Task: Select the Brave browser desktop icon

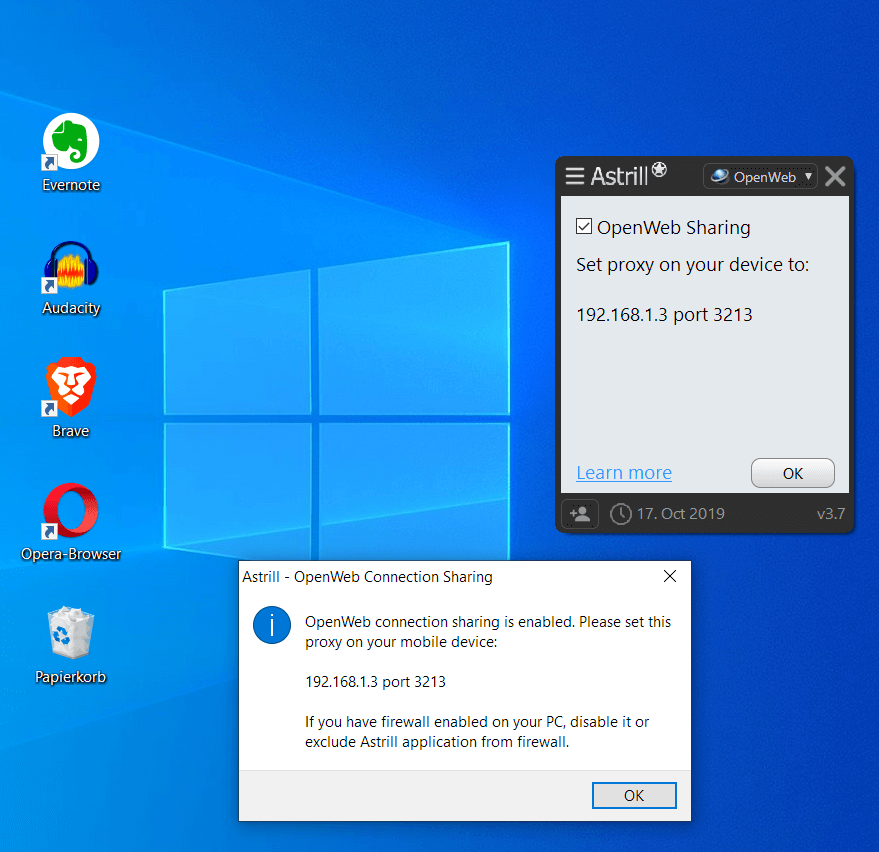Action: (71, 398)
